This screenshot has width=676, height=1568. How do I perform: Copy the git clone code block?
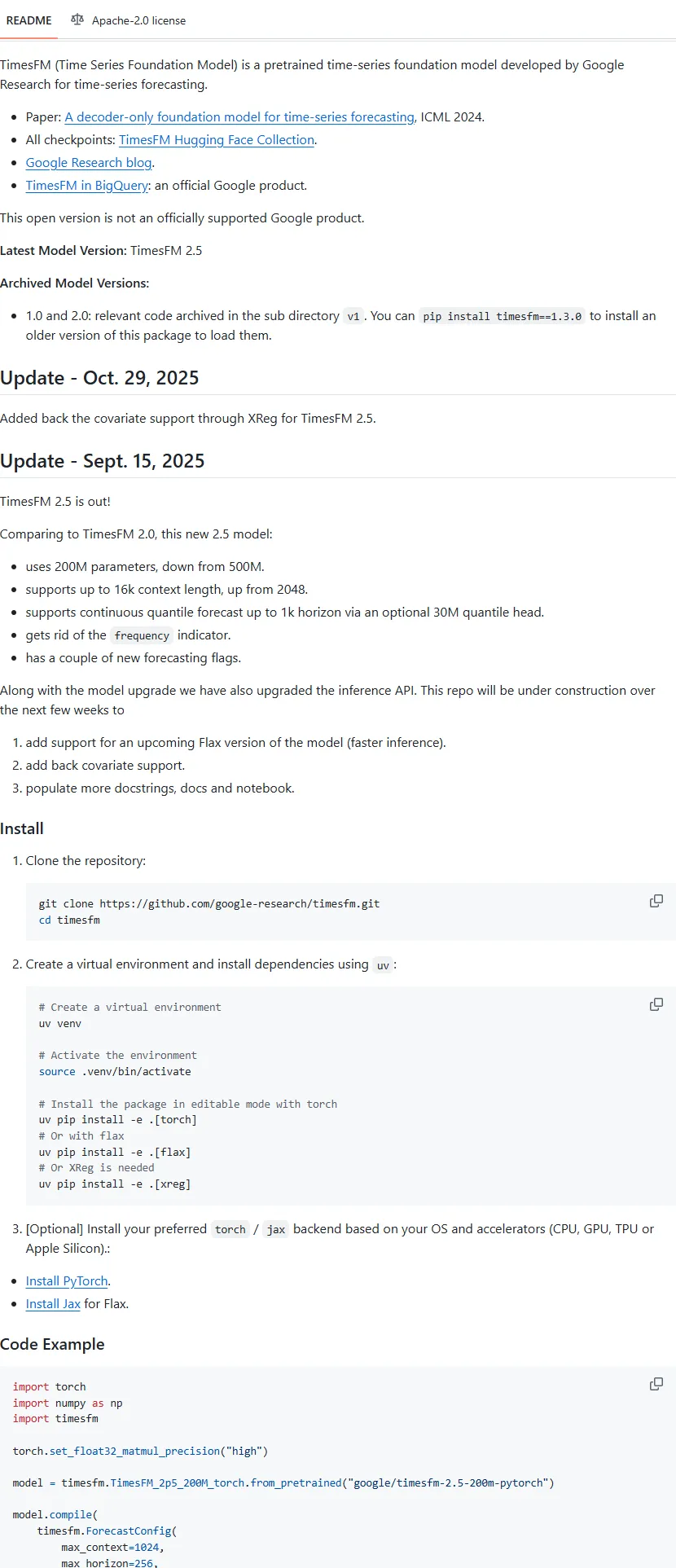pyautogui.click(x=656, y=901)
